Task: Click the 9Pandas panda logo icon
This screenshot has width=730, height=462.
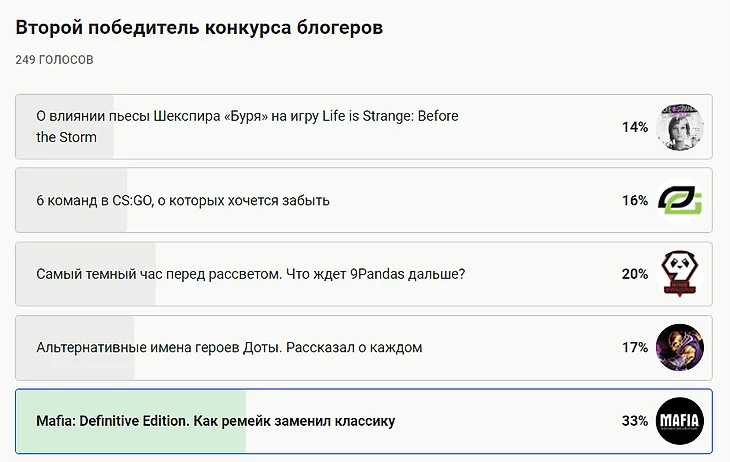Action: pyautogui.click(x=680, y=274)
